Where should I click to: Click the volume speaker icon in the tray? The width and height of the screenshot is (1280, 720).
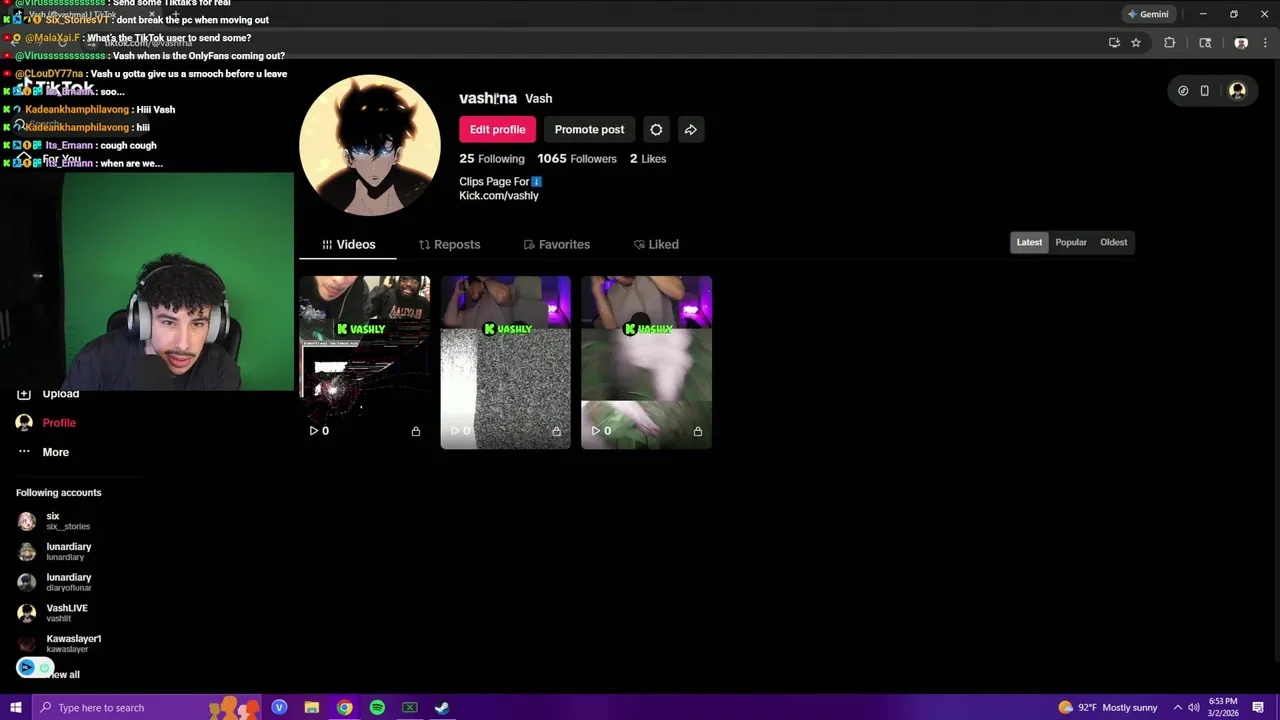(1194, 708)
